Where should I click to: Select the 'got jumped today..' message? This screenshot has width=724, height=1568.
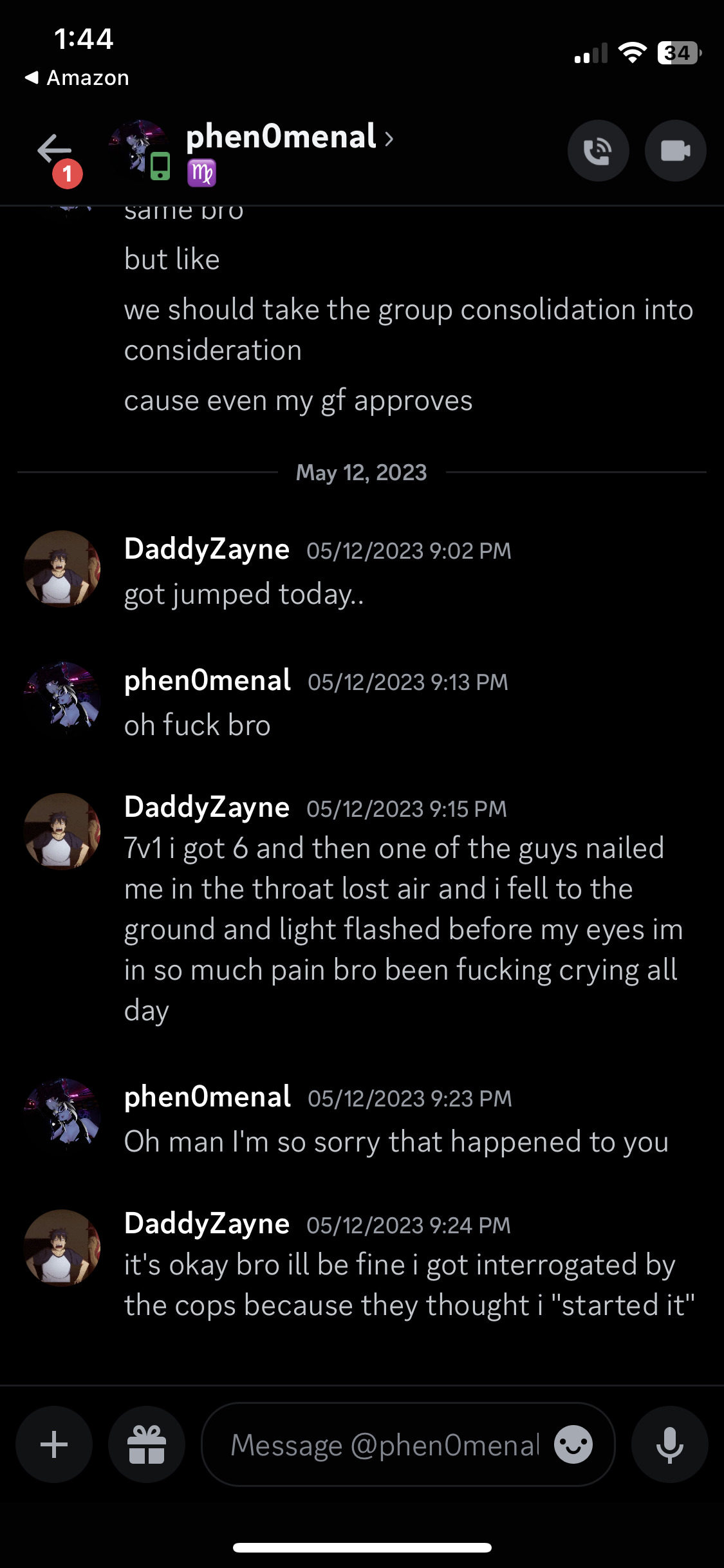(x=244, y=594)
